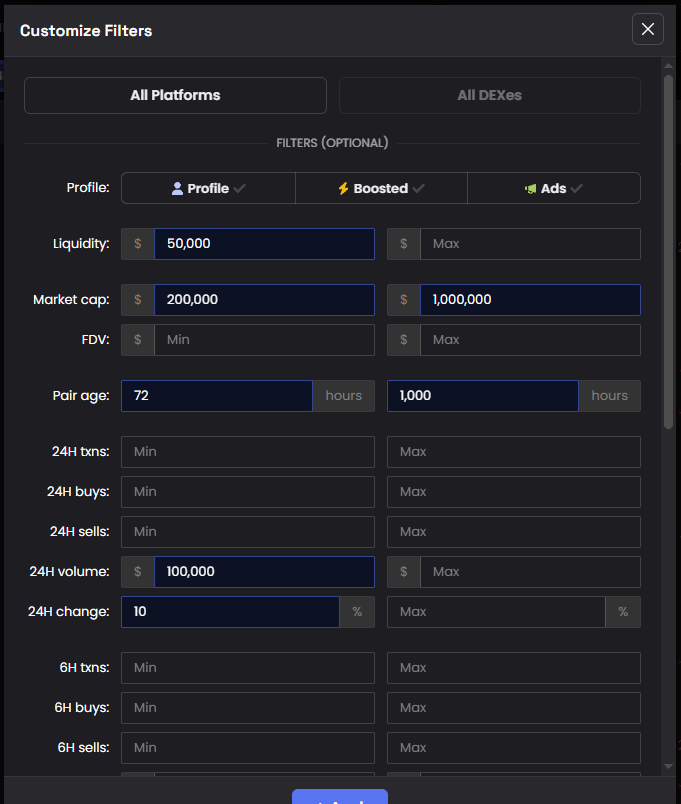Click the Customize Filters title

pyautogui.click(x=86, y=31)
